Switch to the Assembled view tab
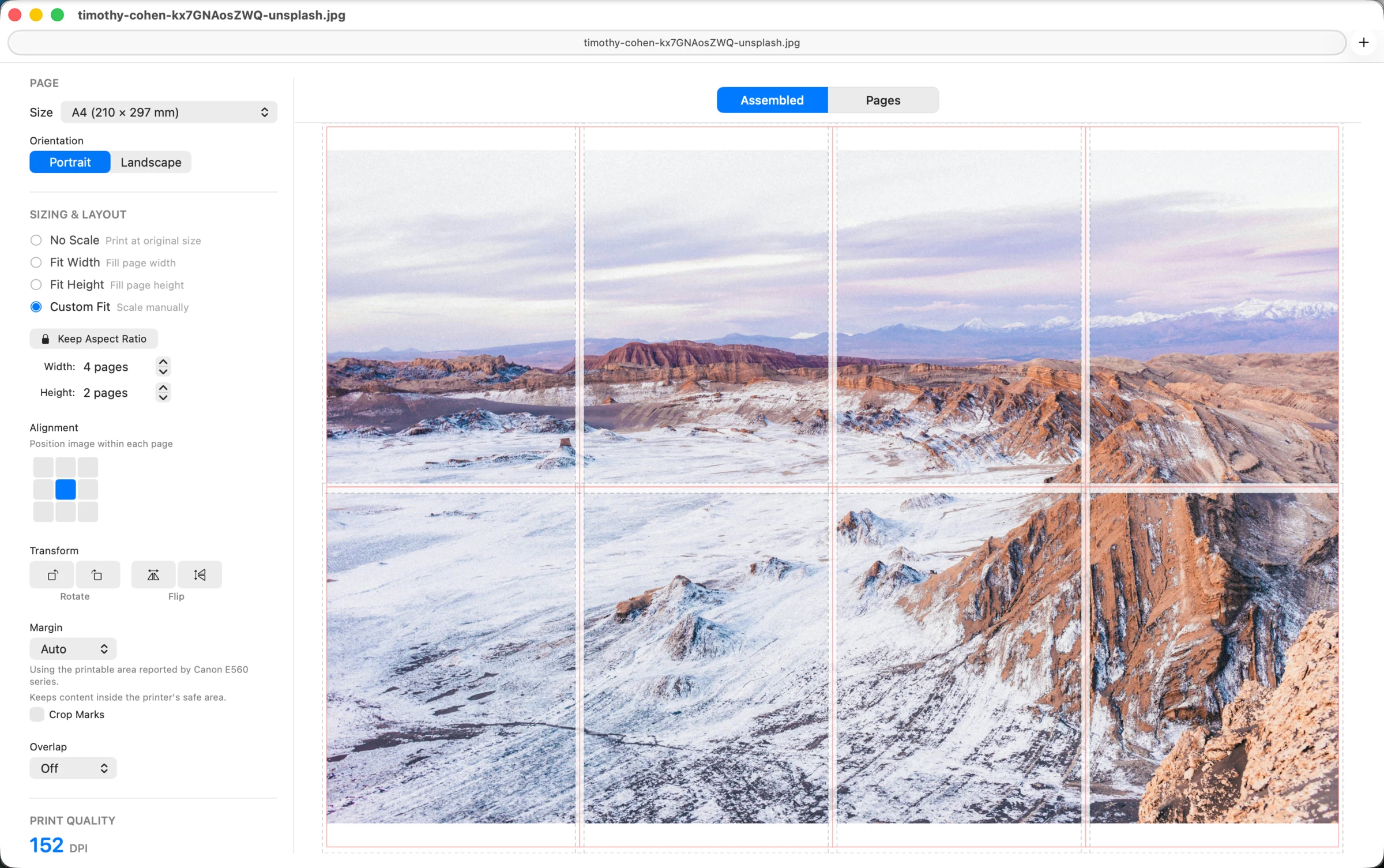This screenshot has width=1384, height=868. [x=772, y=100]
